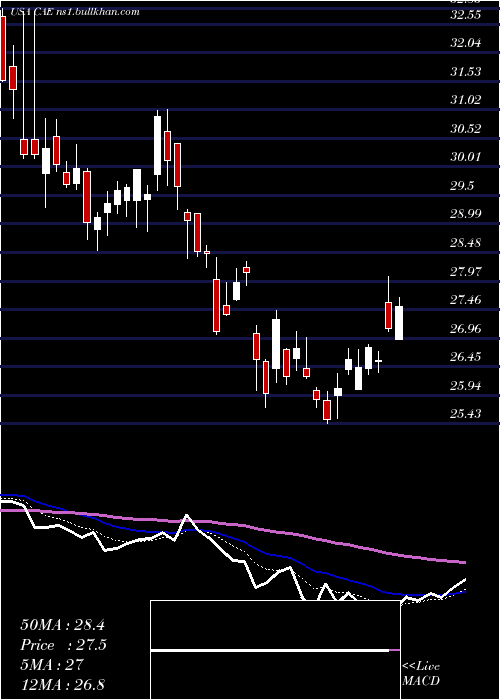Select the 32.04 price axis label
The width and height of the screenshot is (500, 700).
[466, 43]
